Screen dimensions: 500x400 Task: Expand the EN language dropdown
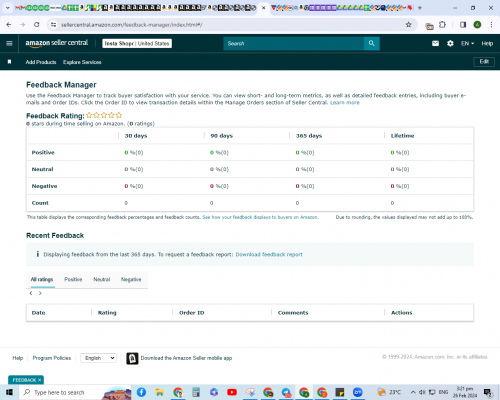click(467, 43)
